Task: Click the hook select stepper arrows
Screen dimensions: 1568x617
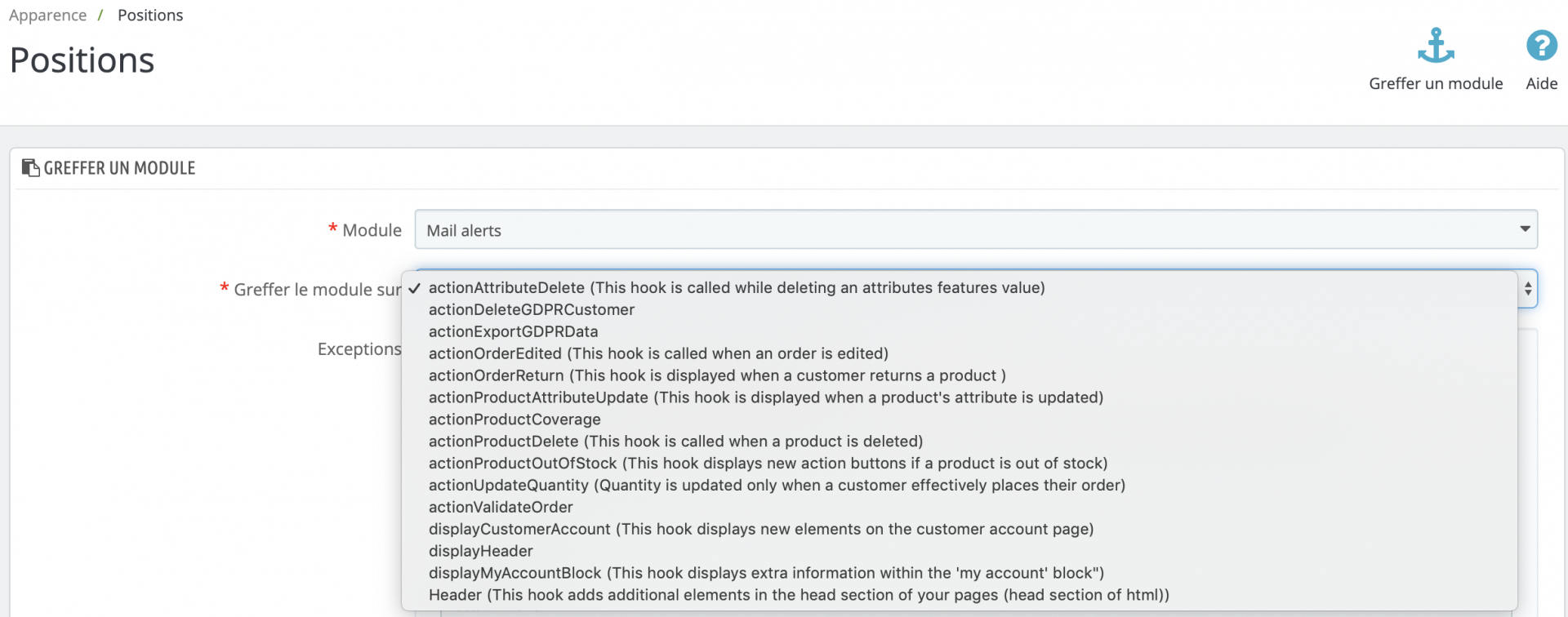Action: coord(1527,289)
